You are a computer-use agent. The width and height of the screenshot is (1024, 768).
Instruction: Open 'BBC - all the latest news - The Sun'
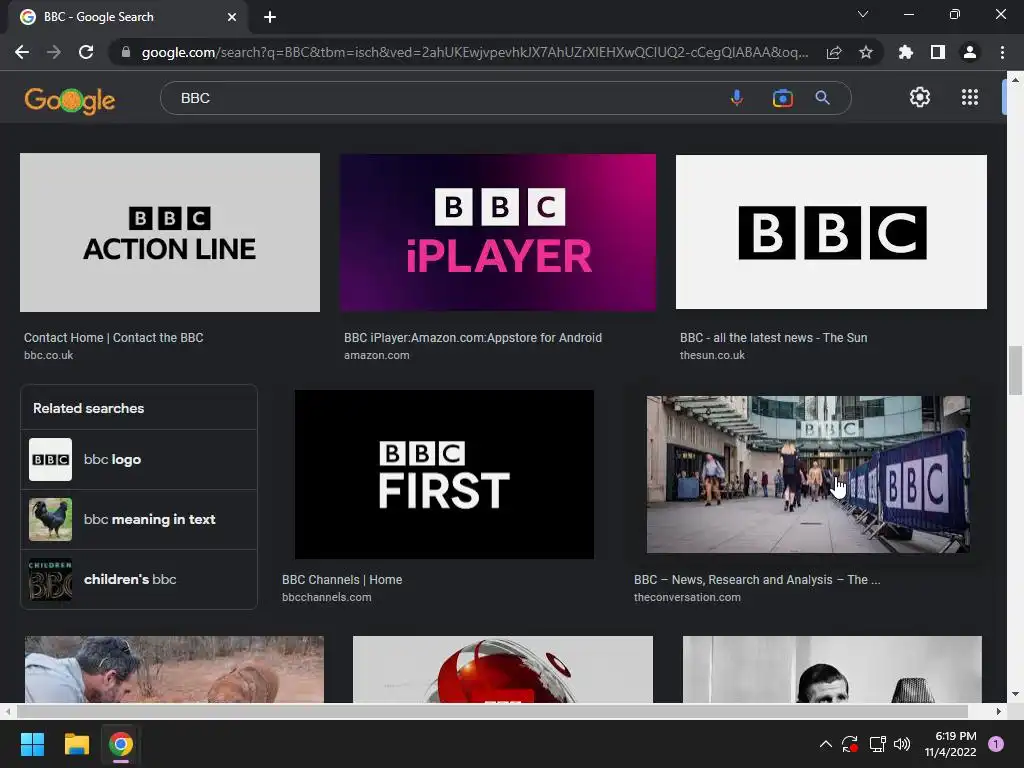point(773,338)
